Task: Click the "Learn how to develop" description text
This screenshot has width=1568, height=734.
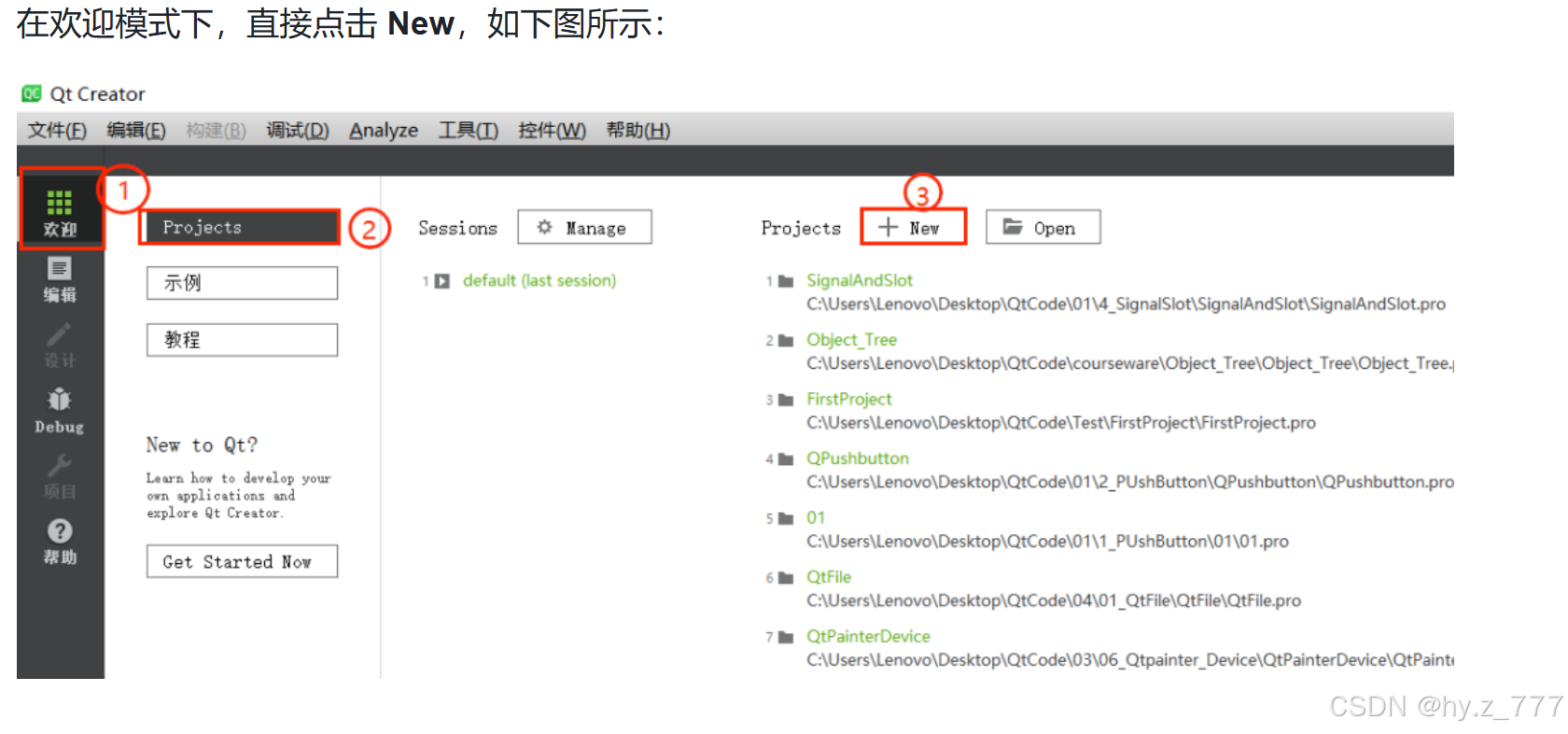Action: tap(239, 495)
